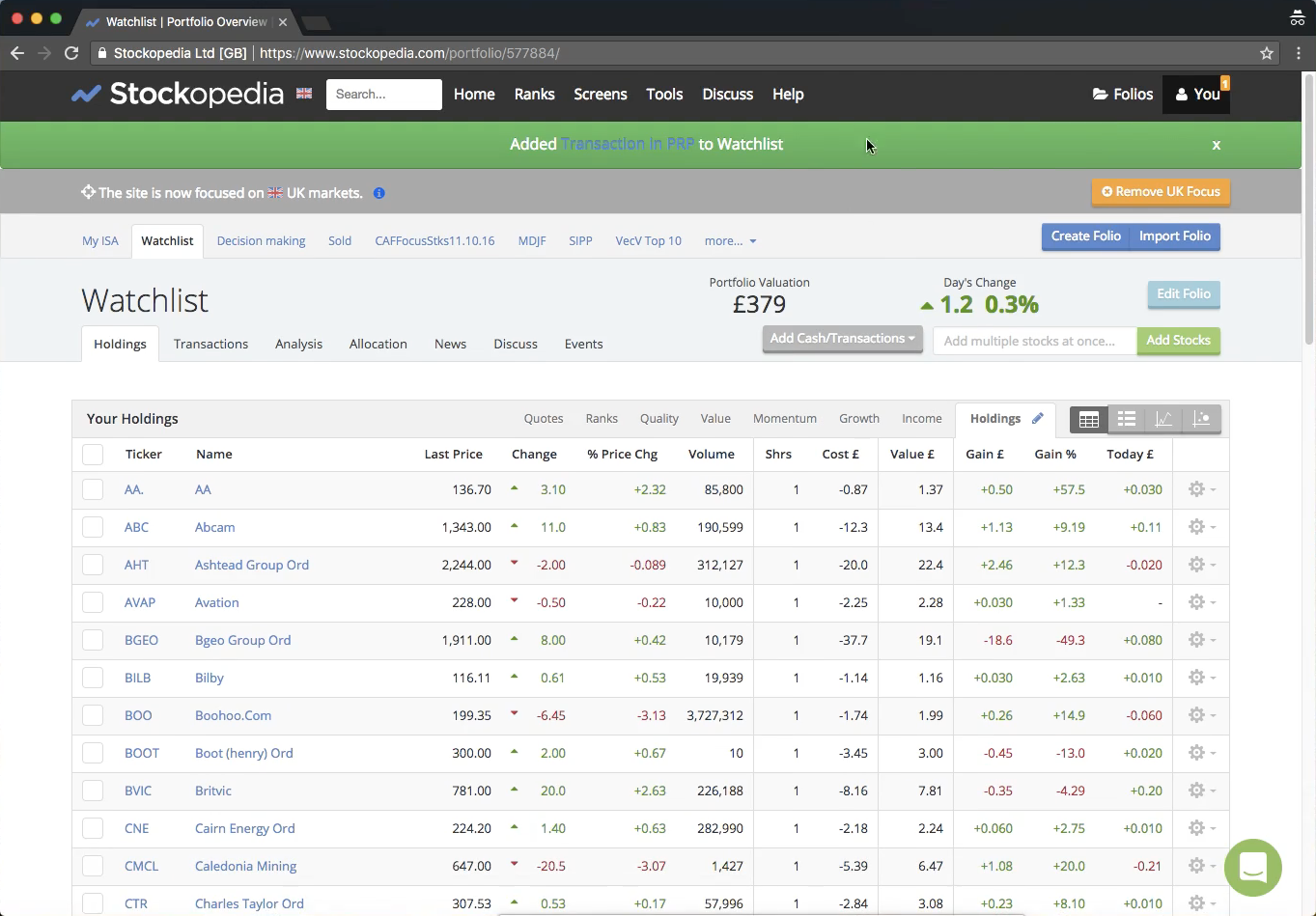
Task: Open gear menu for Avation row
Action: pos(1201,602)
